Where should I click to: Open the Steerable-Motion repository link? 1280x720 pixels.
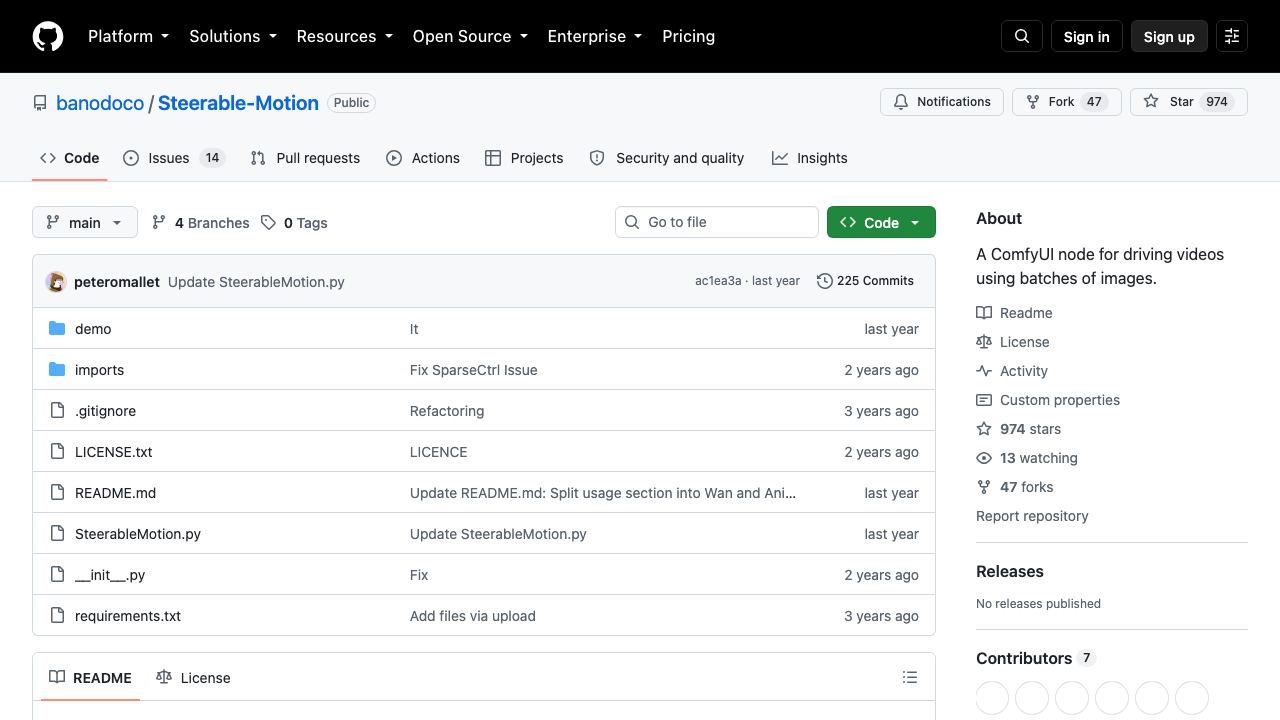pos(238,103)
